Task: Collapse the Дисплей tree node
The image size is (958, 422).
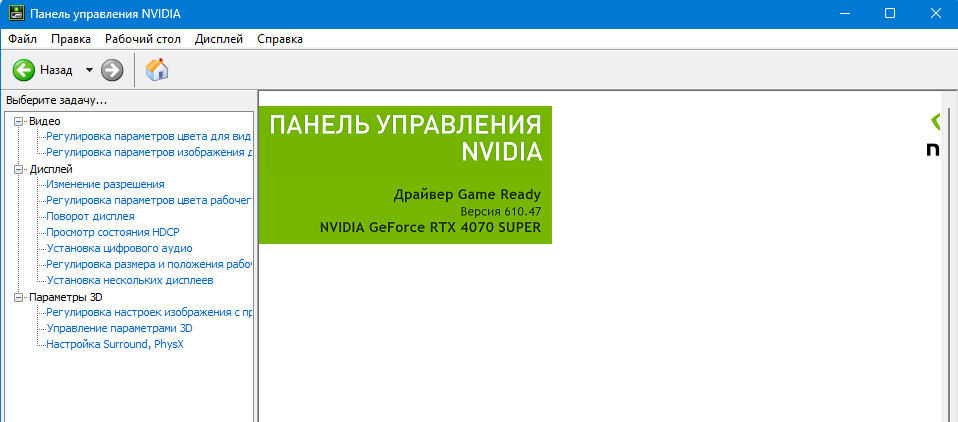Action: [x=18, y=169]
